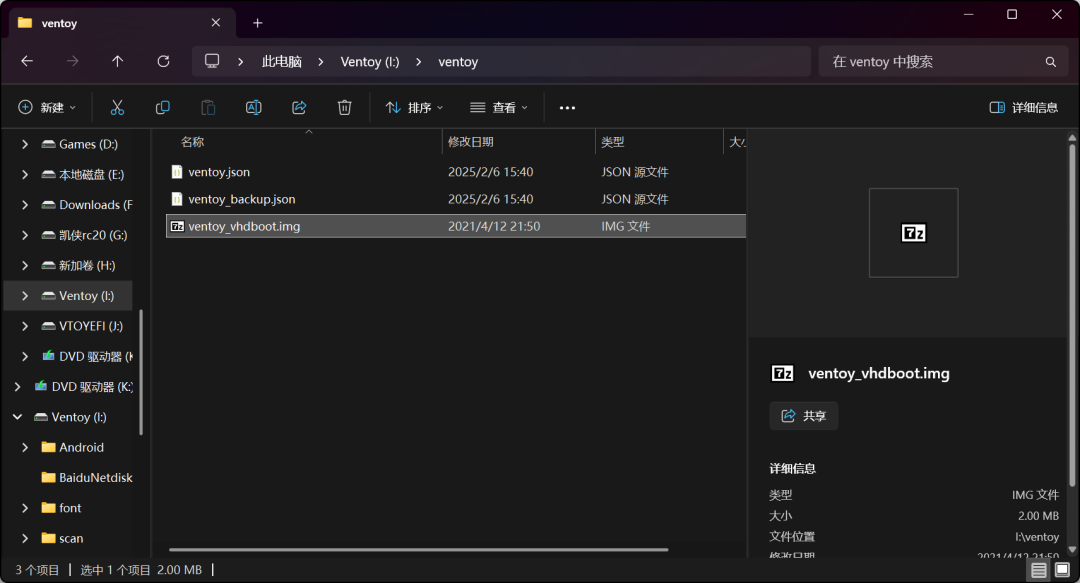Open the 排序 sort dropdown
Viewport: 1080px width, 583px height.
click(x=415, y=107)
